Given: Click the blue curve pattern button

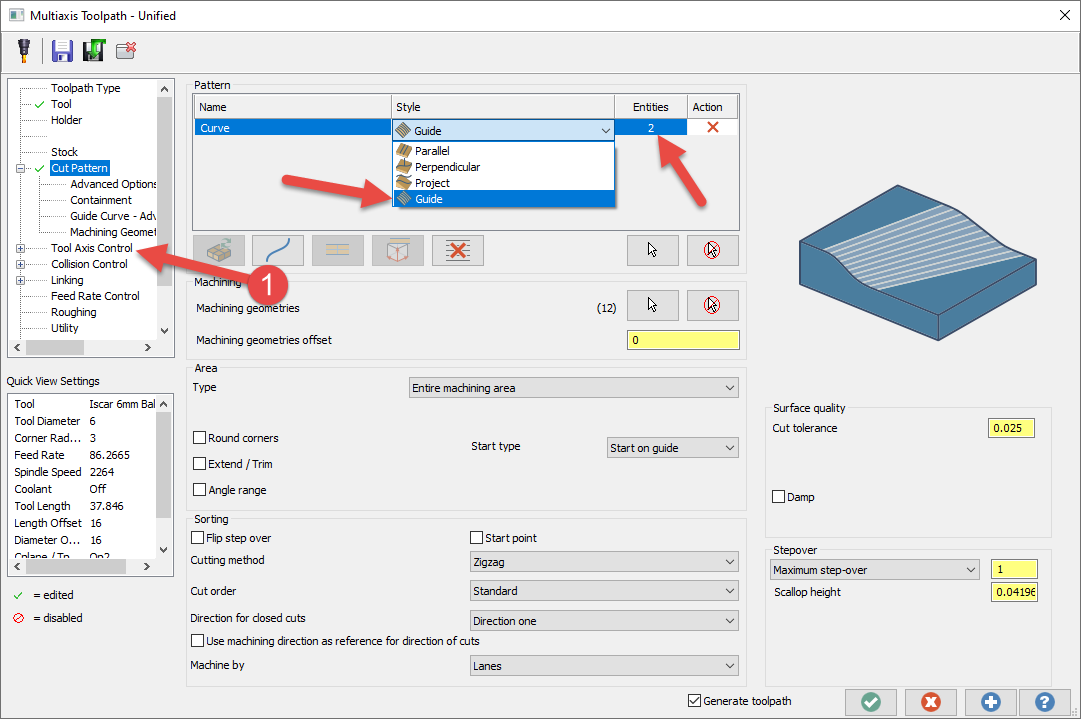Looking at the screenshot, I should [x=278, y=250].
